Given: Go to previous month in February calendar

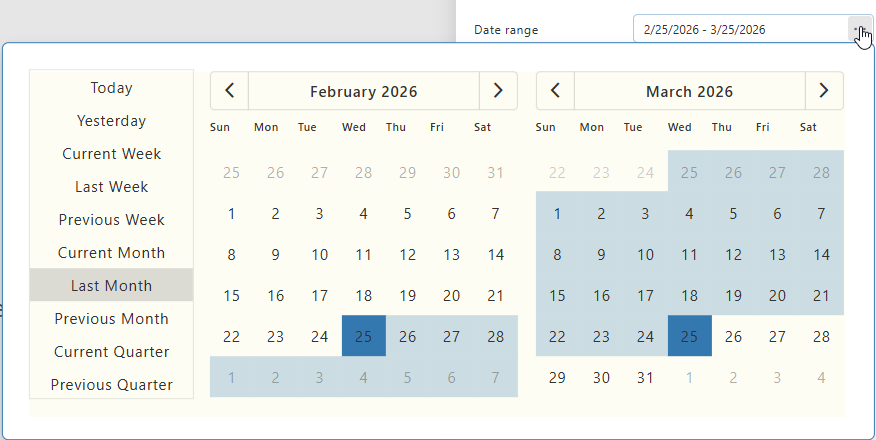Looking at the screenshot, I should [229, 91].
